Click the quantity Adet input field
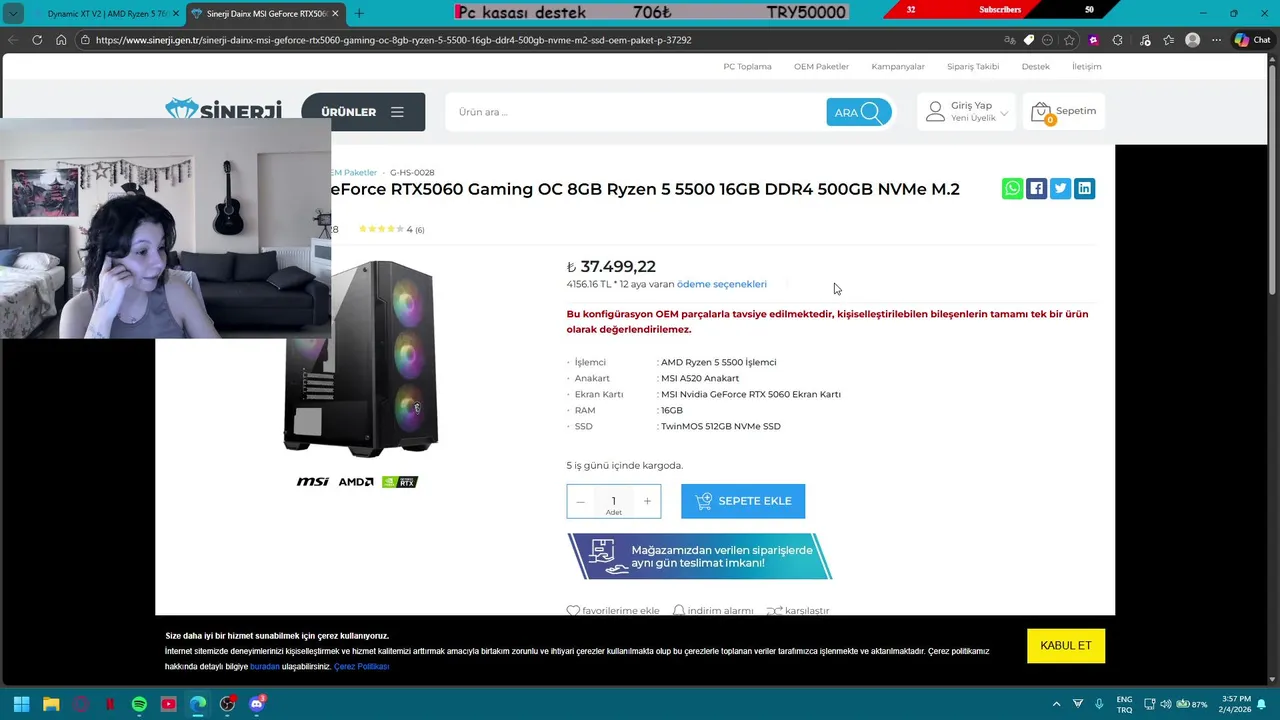1280x720 pixels. click(613, 501)
